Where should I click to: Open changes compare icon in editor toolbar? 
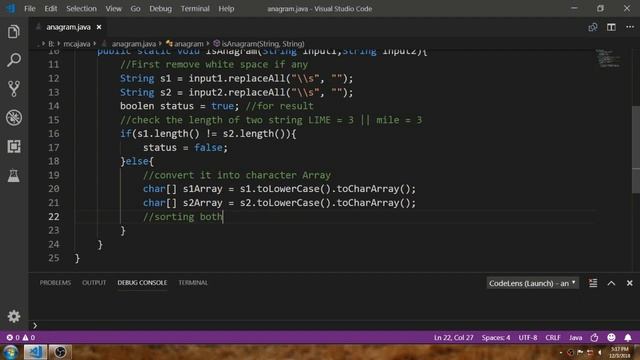593,27
